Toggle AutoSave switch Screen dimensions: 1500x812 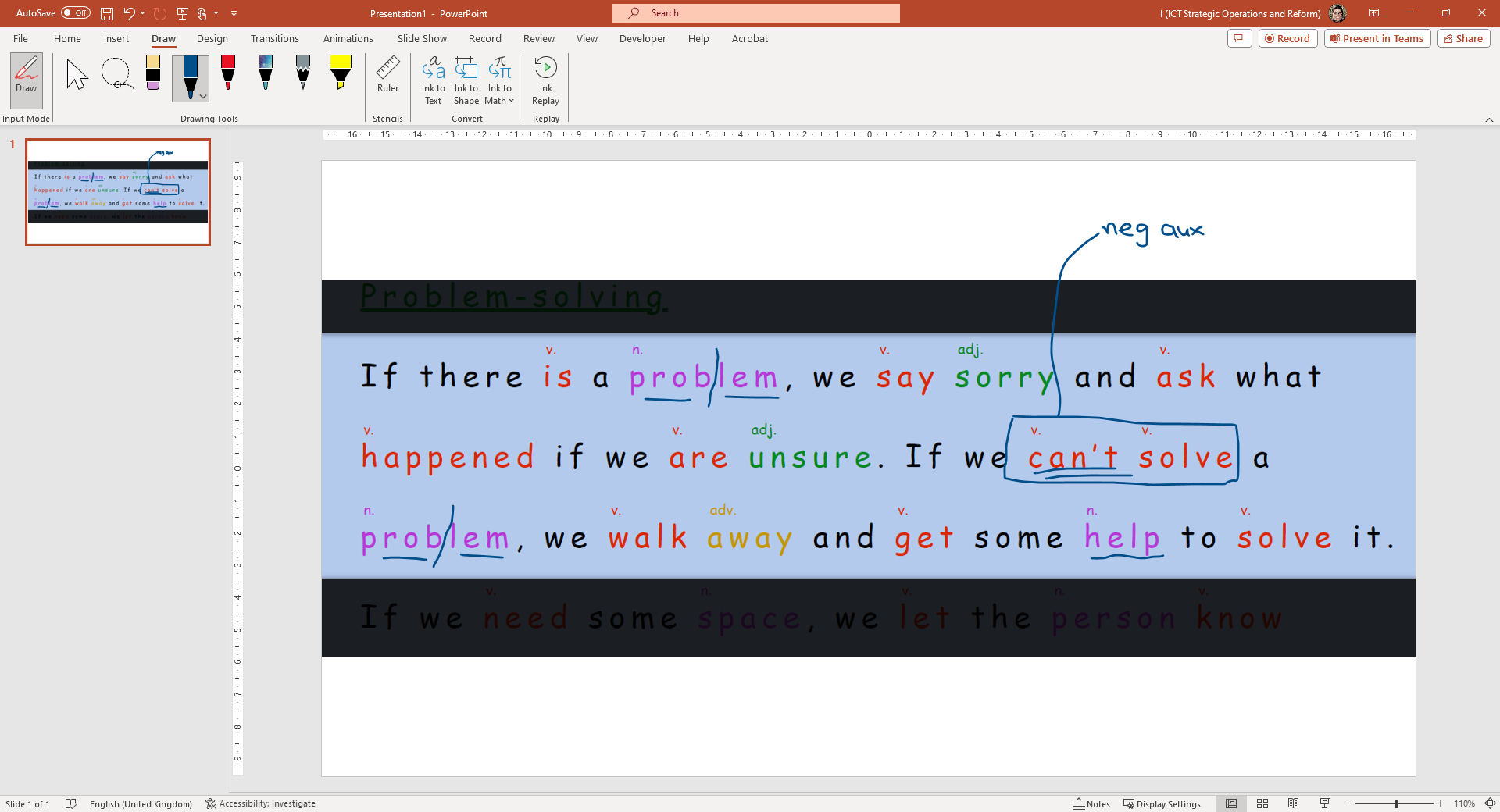76,13
